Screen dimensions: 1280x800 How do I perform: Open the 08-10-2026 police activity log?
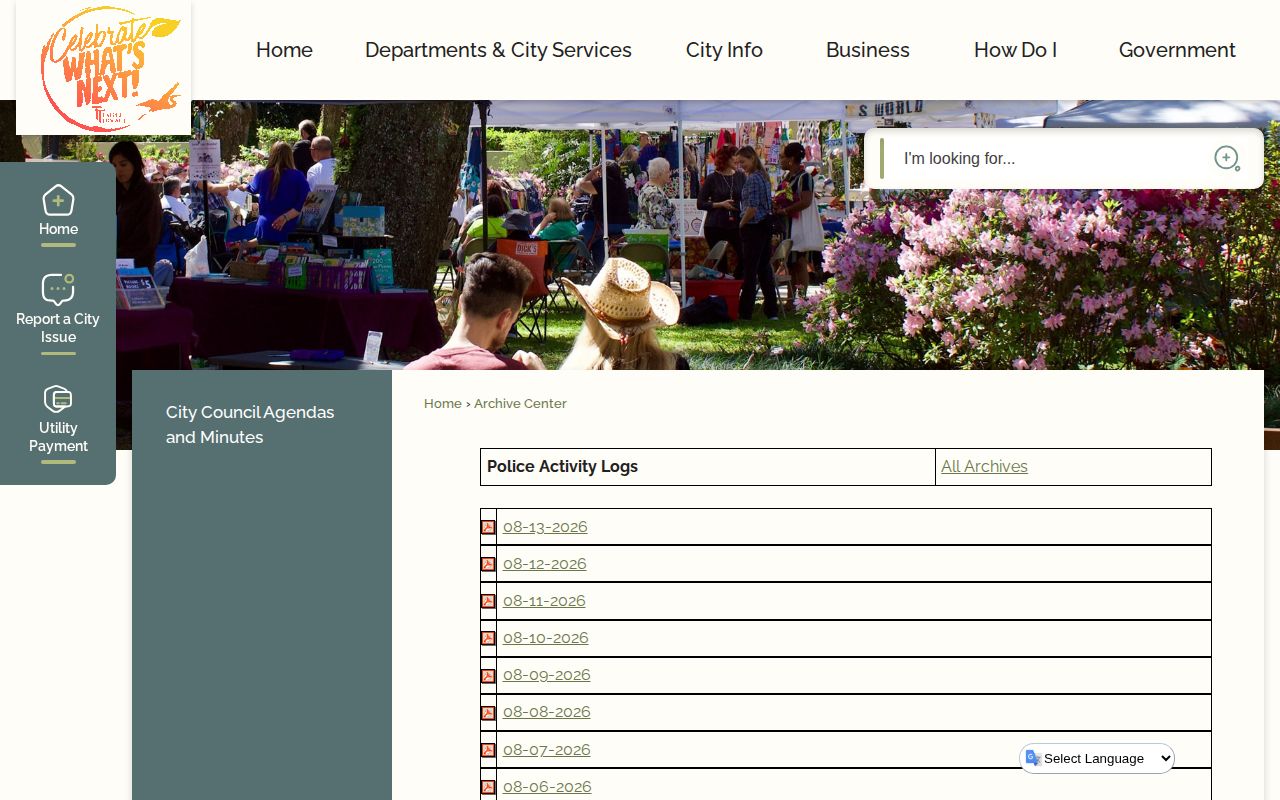[x=546, y=638]
